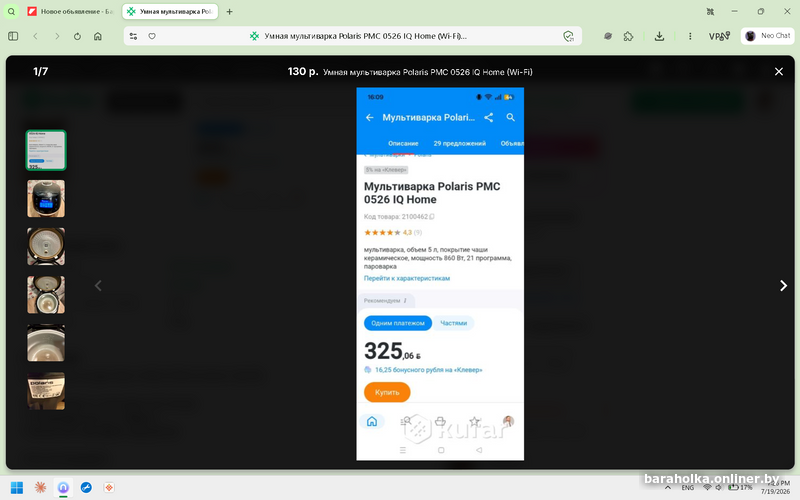Open the taskbar clock and date

click(x=776, y=487)
